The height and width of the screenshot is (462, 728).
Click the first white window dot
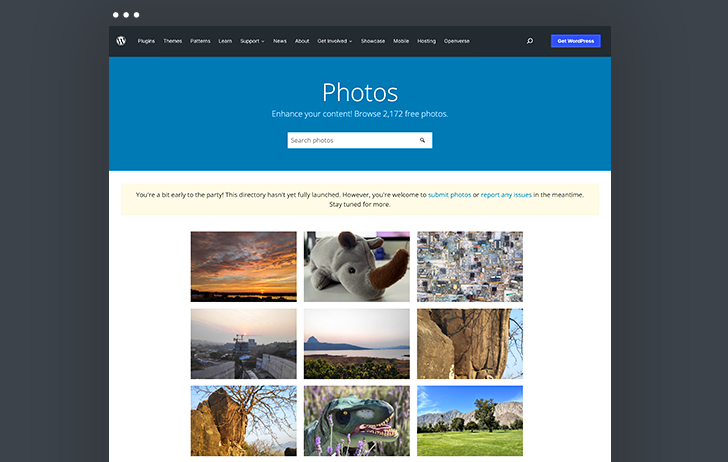[116, 15]
